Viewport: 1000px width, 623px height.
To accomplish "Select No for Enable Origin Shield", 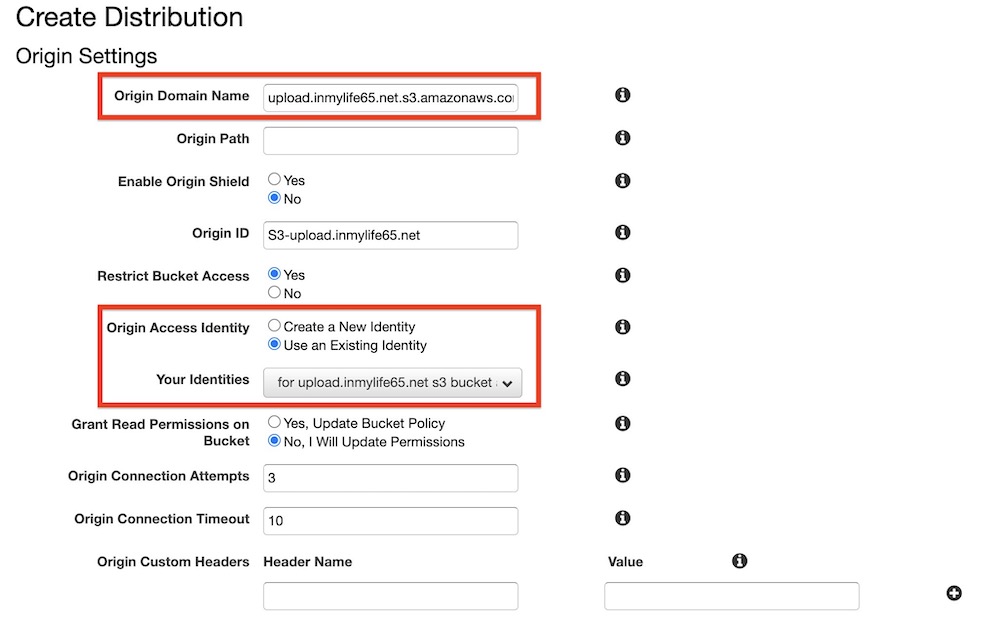I will pyautogui.click(x=274, y=198).
